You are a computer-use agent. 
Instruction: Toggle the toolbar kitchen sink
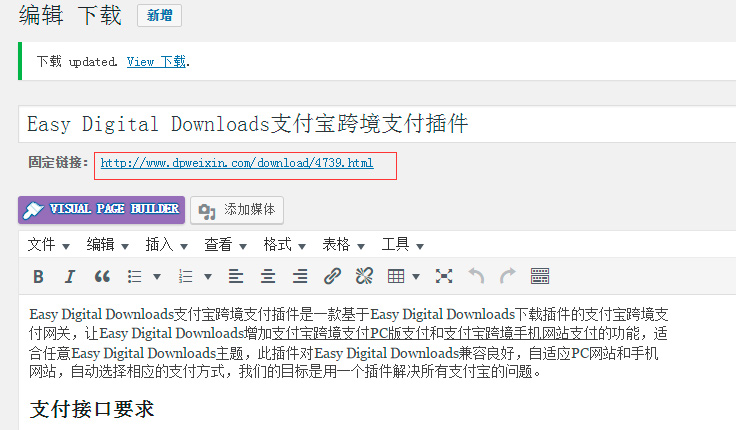pyautogui.click(x=540, y=276)
